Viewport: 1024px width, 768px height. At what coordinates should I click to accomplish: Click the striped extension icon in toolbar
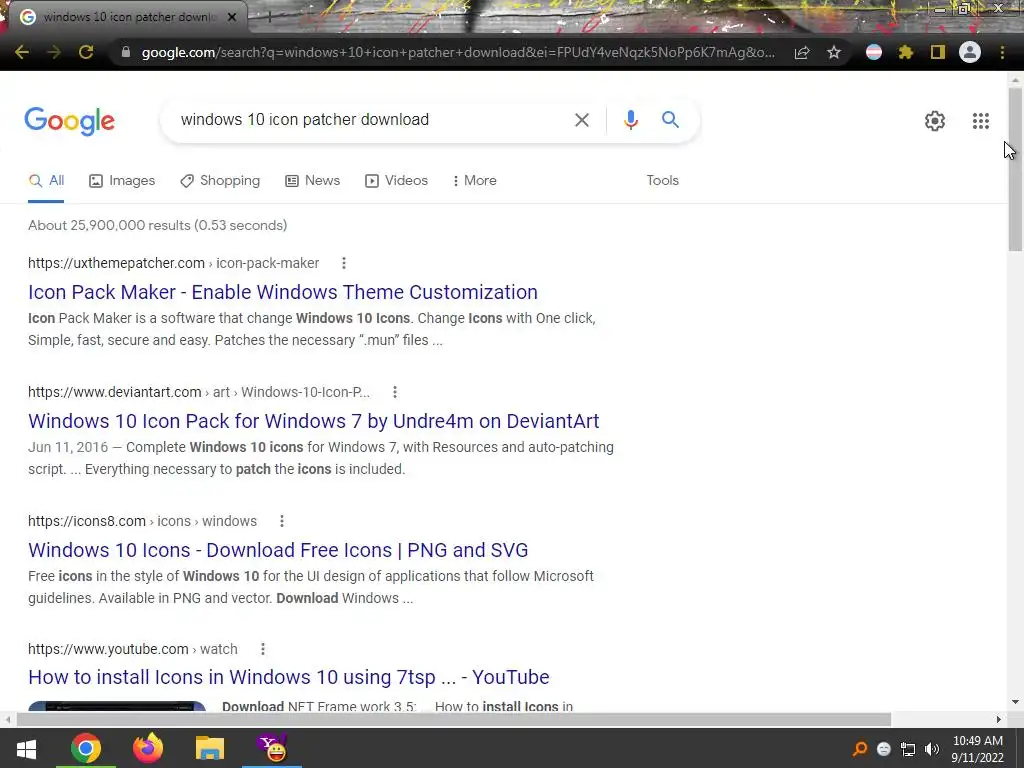(x=874, y=52)
